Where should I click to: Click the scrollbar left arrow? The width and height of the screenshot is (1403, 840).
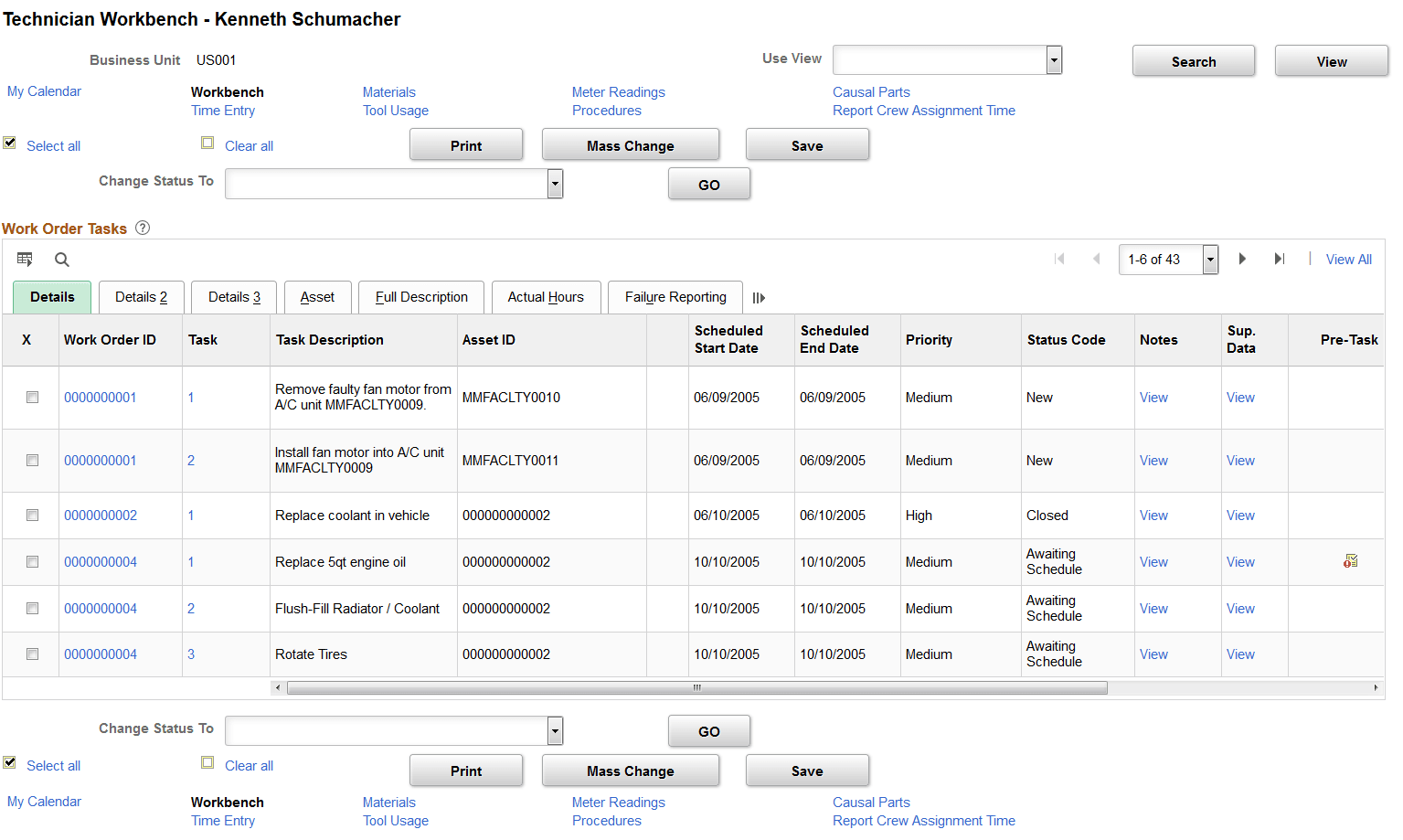pyautogui.click(x=278, y=687)
